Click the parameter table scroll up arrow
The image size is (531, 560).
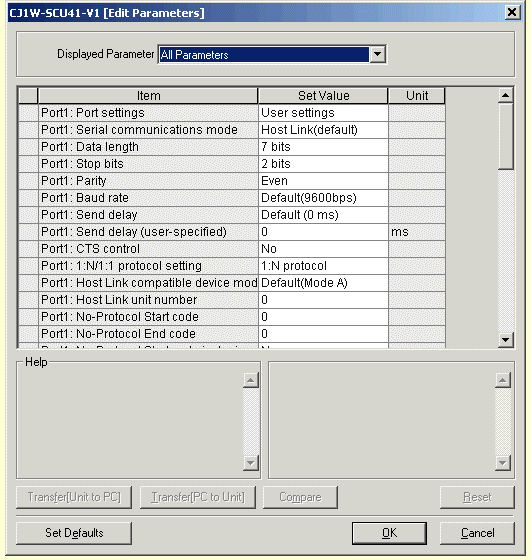pyautogui.click(x=506, y=95)
